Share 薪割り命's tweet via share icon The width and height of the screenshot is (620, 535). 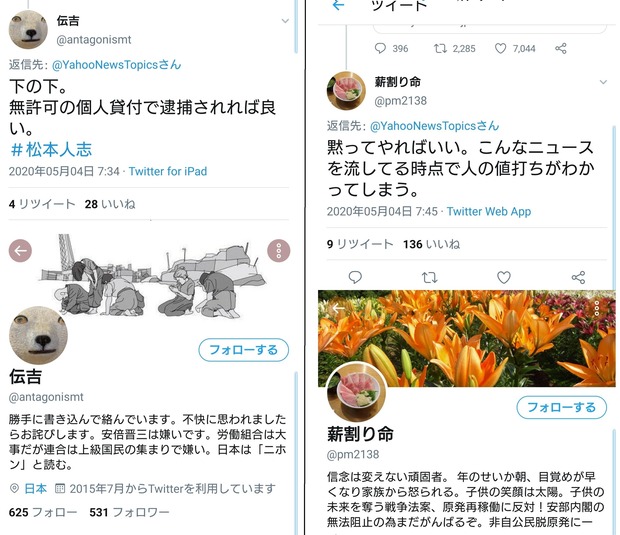[578, 277]
